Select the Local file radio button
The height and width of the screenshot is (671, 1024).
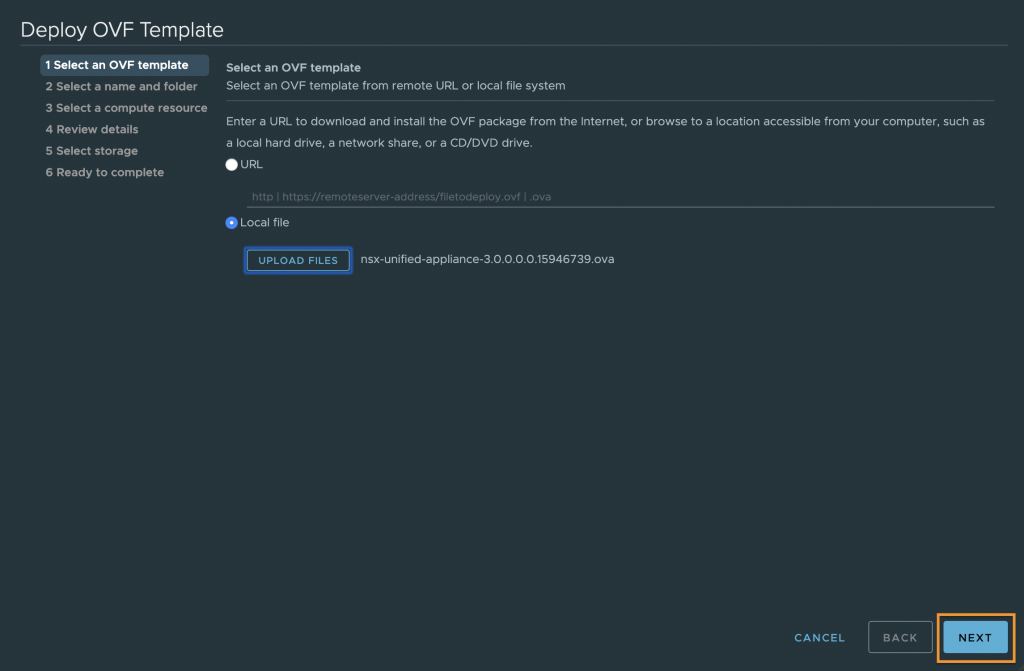click(231, 223)
